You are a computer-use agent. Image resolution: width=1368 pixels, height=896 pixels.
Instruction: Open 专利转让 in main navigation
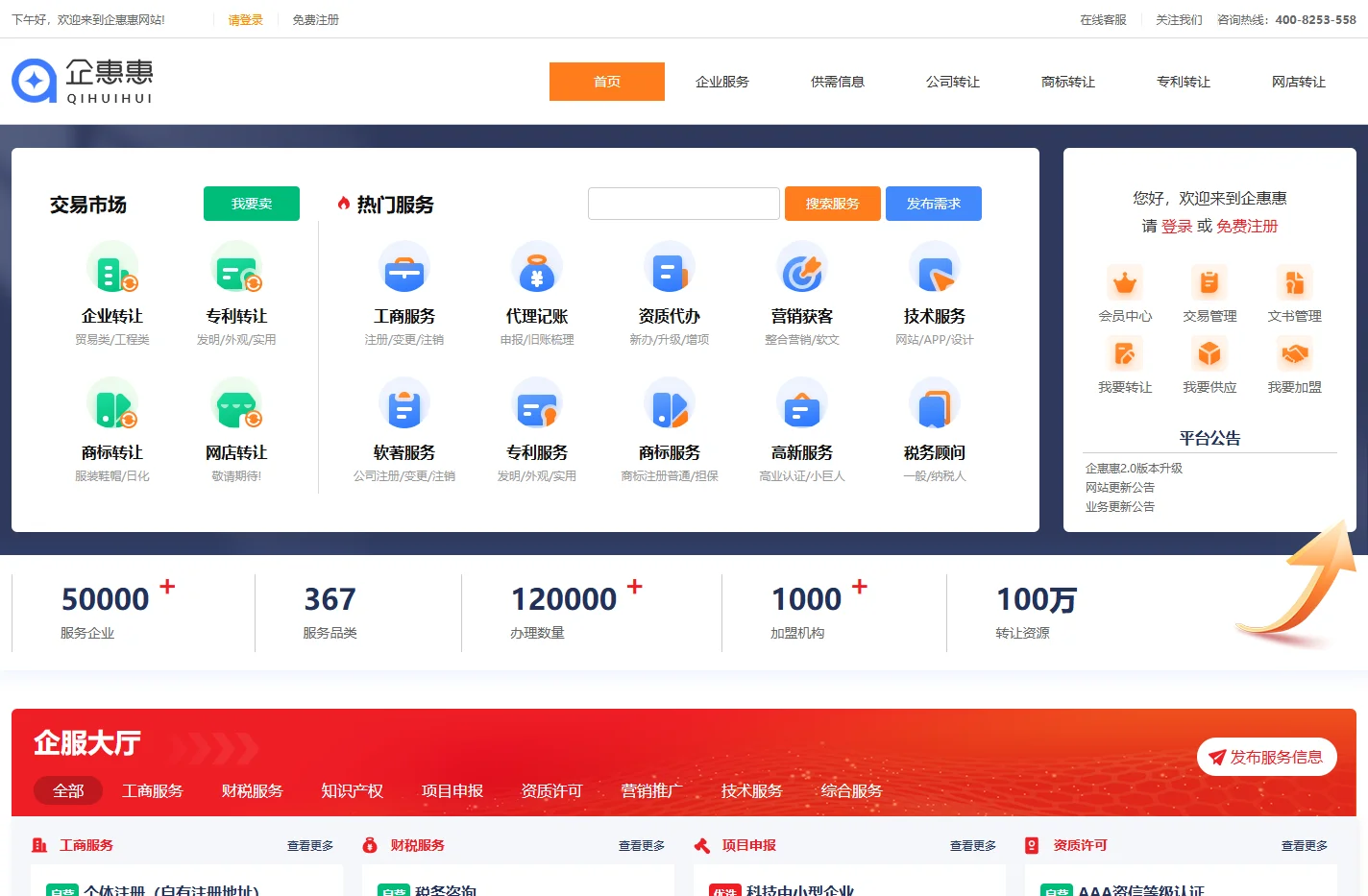point(1184,82)
